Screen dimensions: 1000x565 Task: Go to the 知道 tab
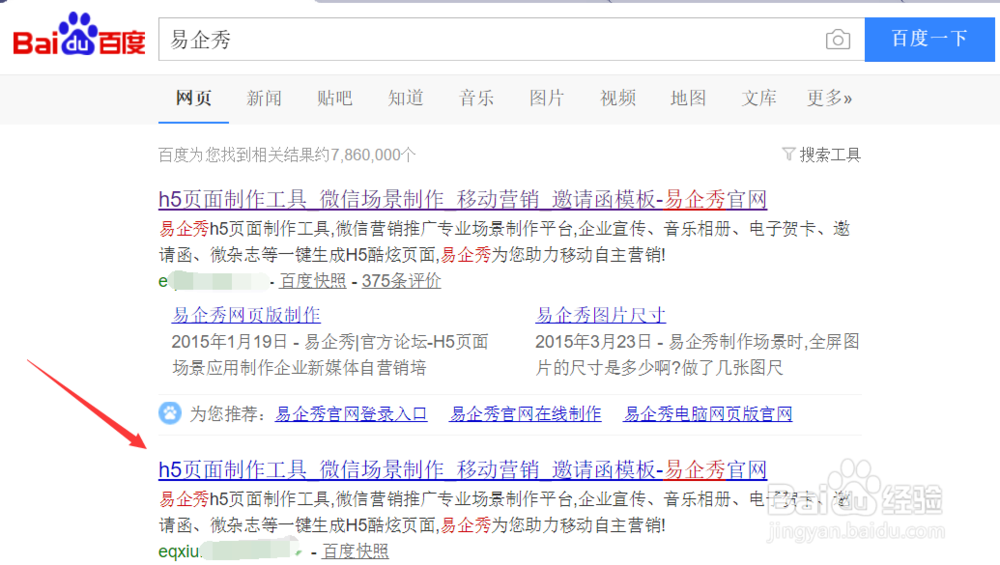coord(406,98)
